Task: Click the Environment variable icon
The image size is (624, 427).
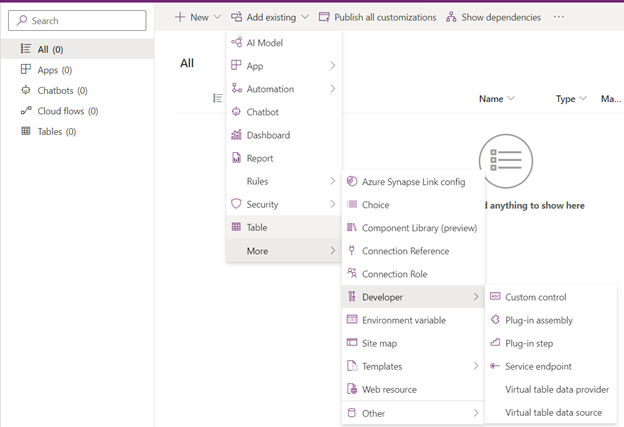Action: [x=352, y=320]
